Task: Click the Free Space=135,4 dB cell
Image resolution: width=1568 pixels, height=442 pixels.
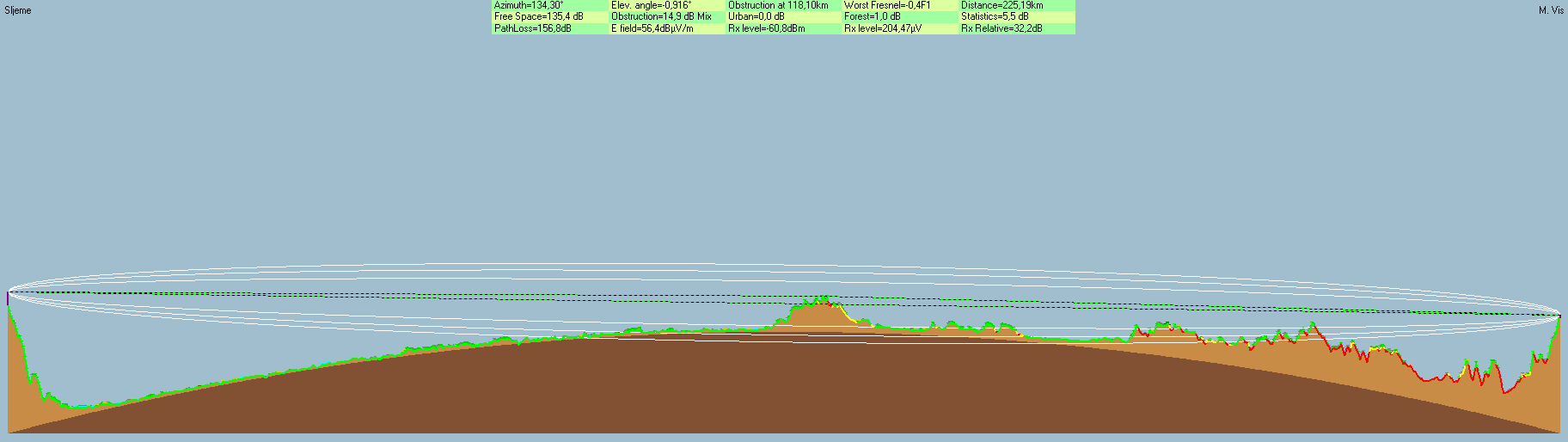Action: pos(538,16)
